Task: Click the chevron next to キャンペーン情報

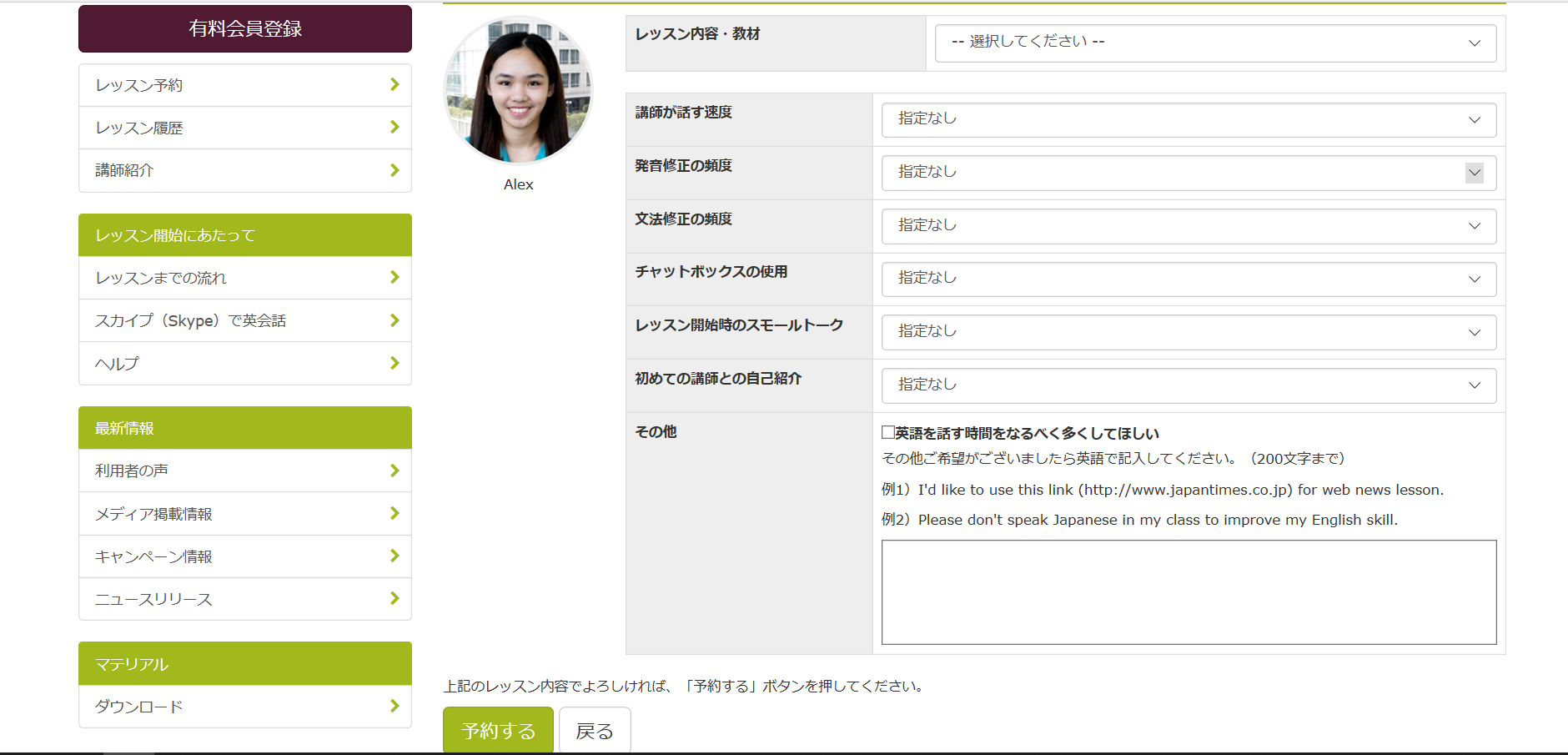Action: pyautogui.click(x=395, y=556)
